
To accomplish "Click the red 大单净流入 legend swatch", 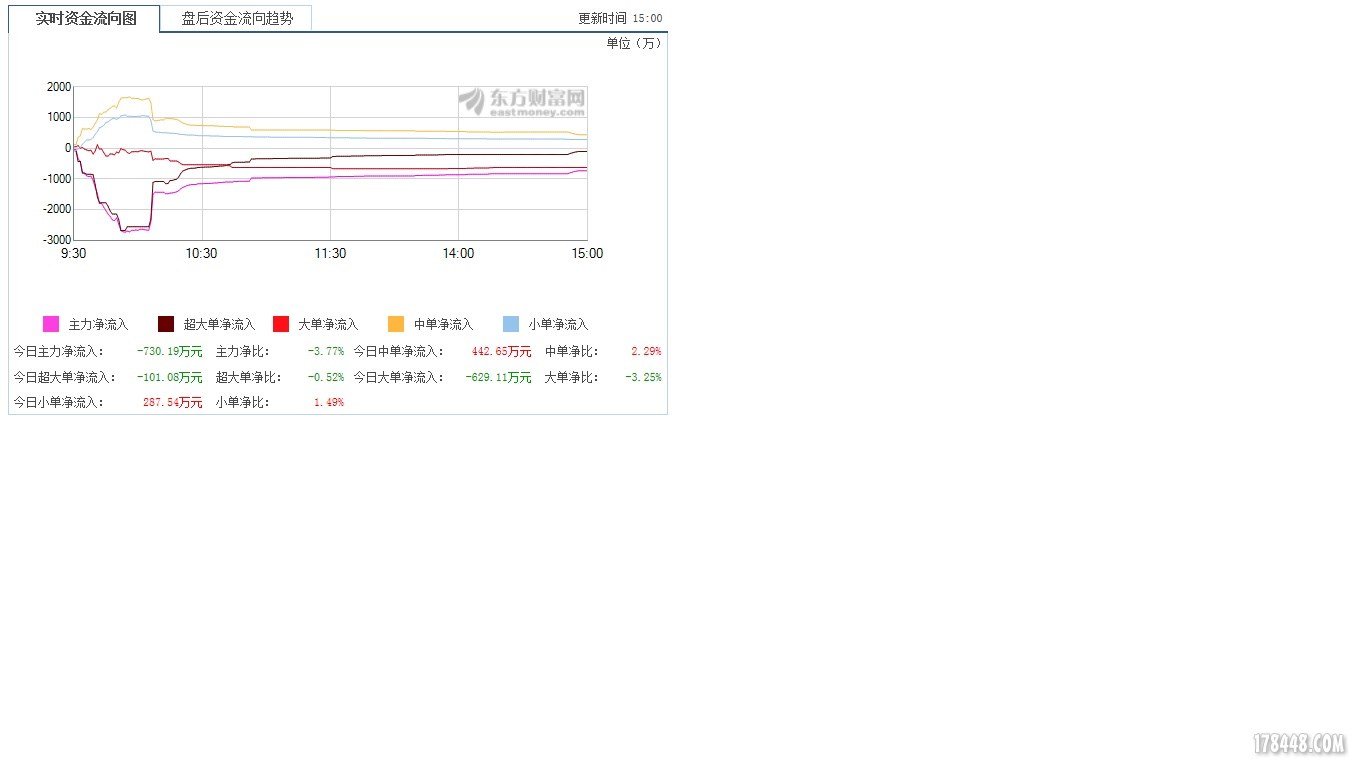I will click(x=281, y=324).
